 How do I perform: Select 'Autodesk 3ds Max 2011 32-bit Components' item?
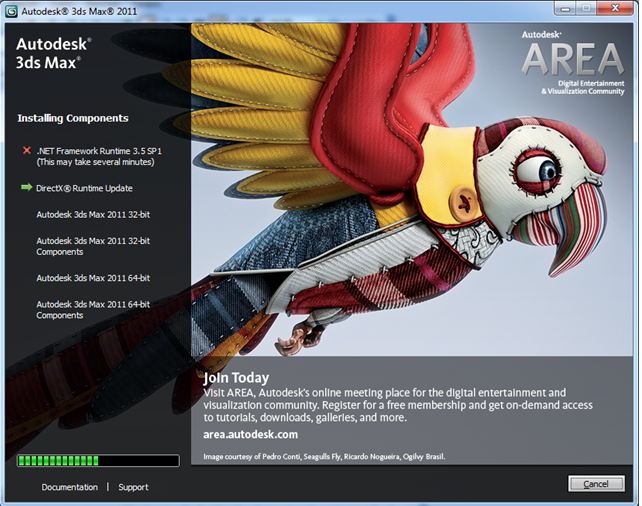[x=93, y=246]
